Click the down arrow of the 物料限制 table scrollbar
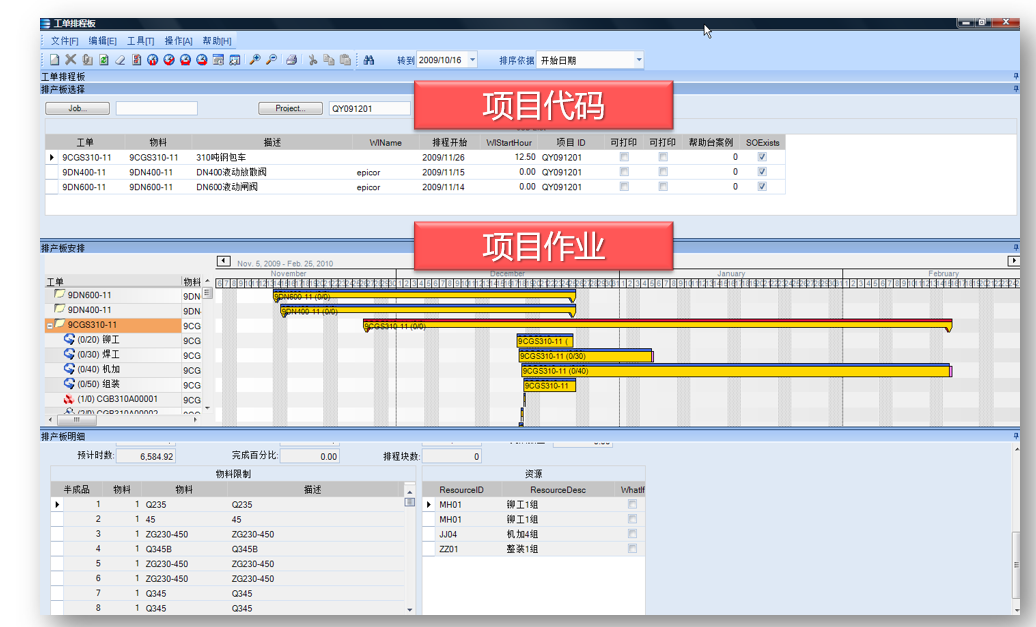Viewport: 1036px width, 627px height. point(410,610)
